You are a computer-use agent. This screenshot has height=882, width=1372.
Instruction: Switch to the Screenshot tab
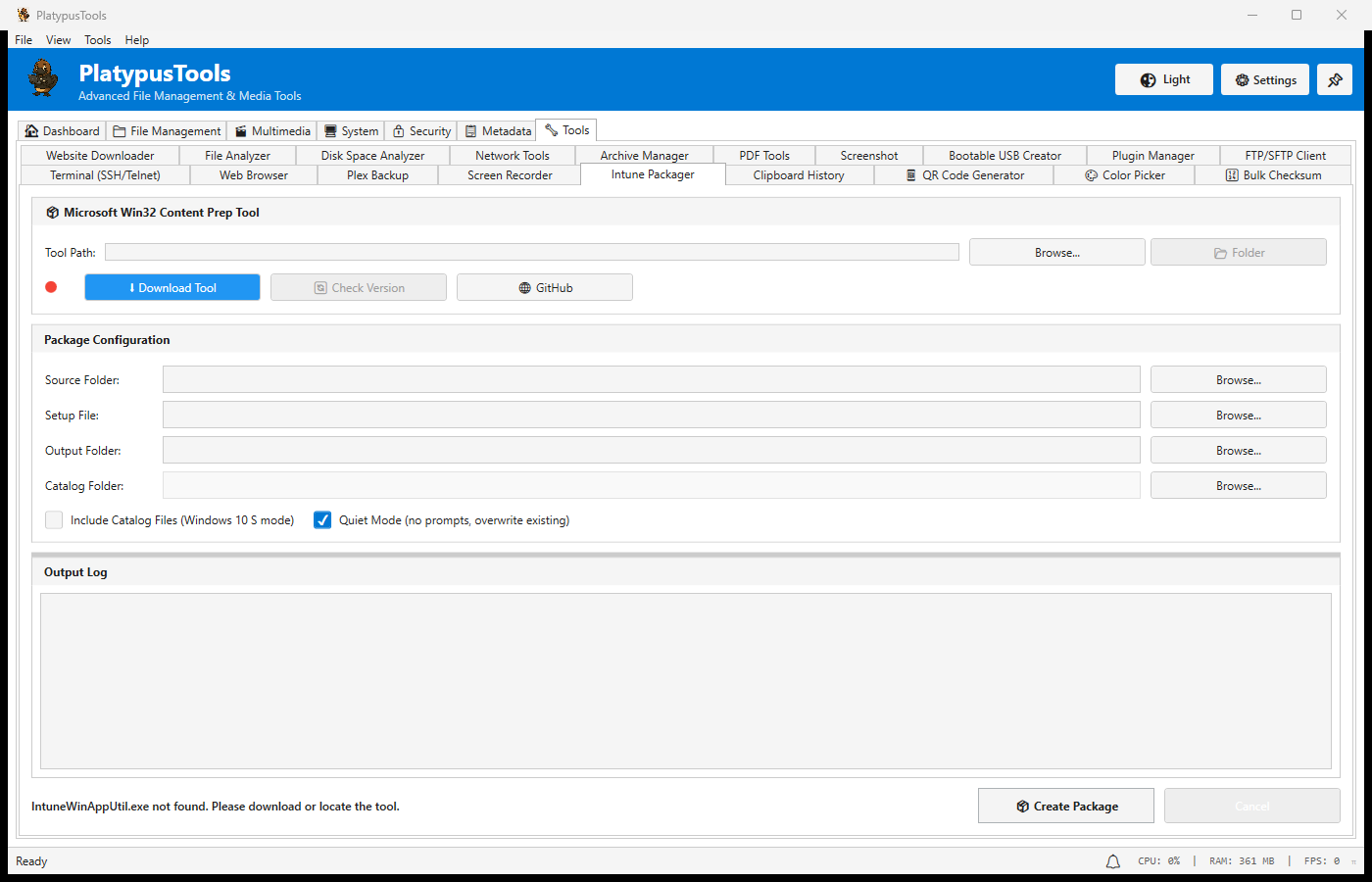[867, 155]
